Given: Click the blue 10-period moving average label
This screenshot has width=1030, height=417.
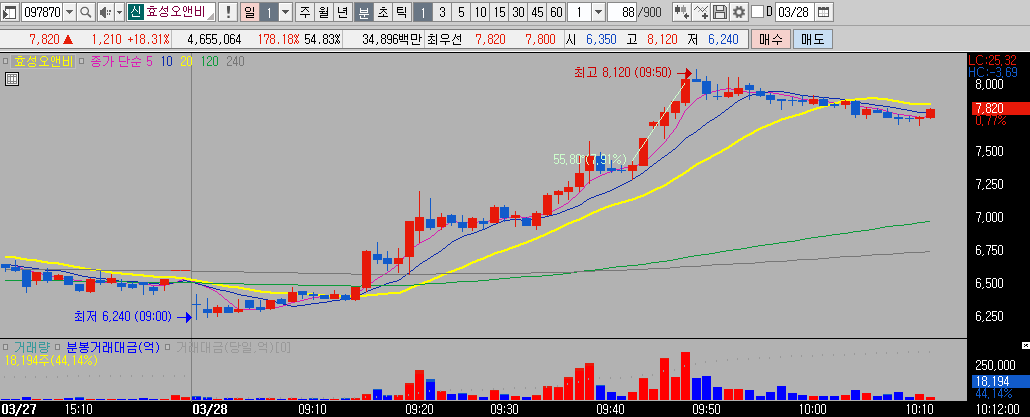Looking at the screenshot, I should [166, 62].
